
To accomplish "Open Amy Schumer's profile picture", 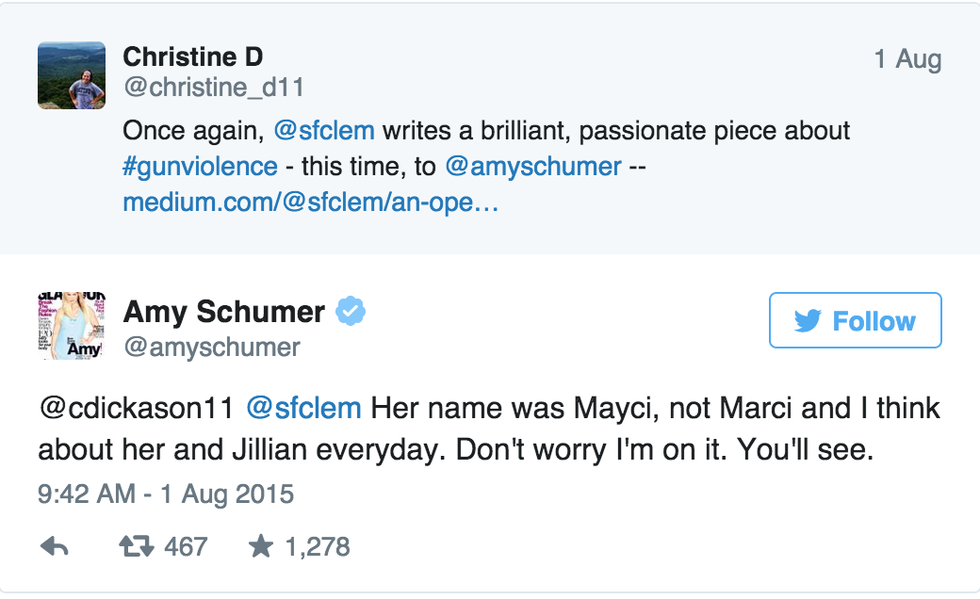I will [x=71, y=326].
